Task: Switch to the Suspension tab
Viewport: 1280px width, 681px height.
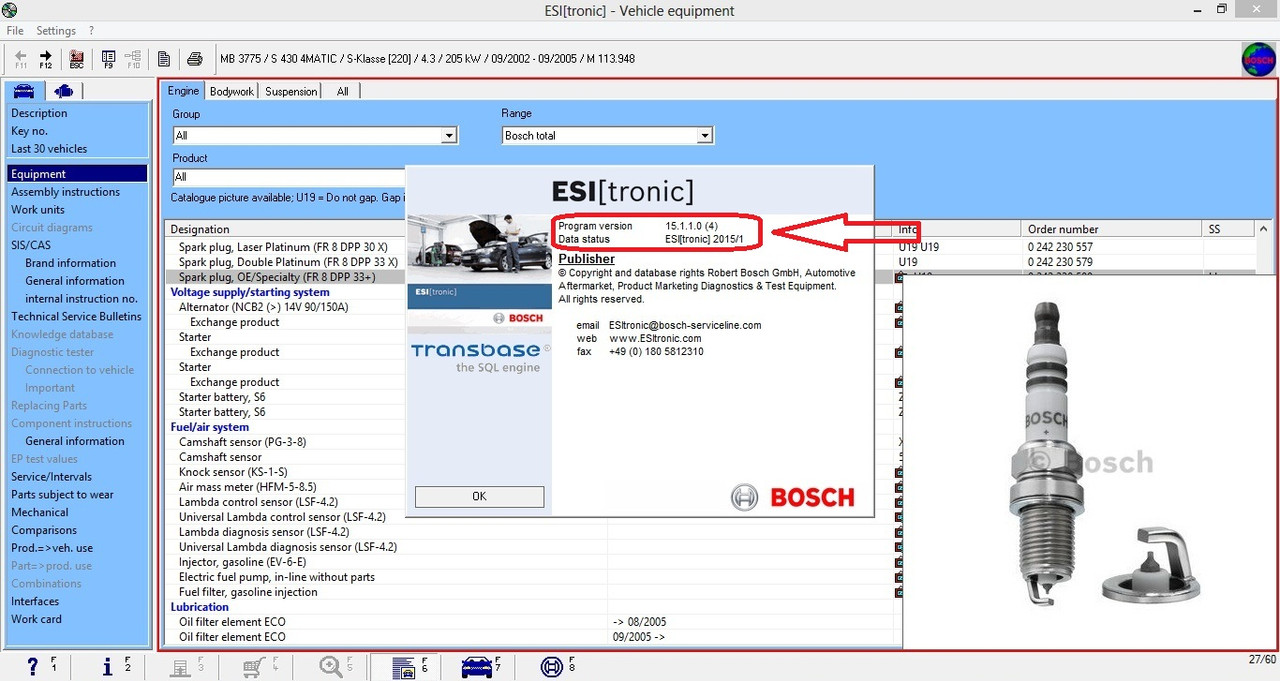Action: 291,91
